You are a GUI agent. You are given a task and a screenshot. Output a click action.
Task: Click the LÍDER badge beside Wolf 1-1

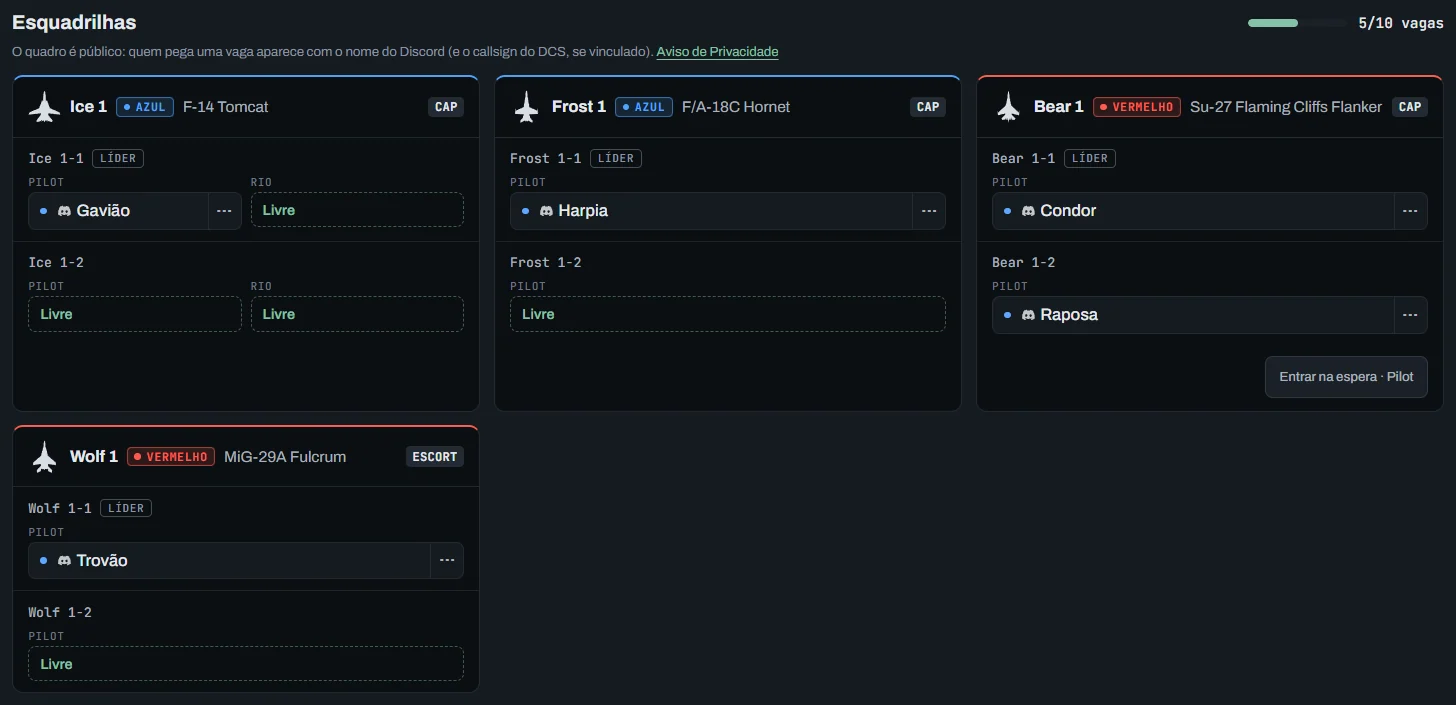coord(126,508)
